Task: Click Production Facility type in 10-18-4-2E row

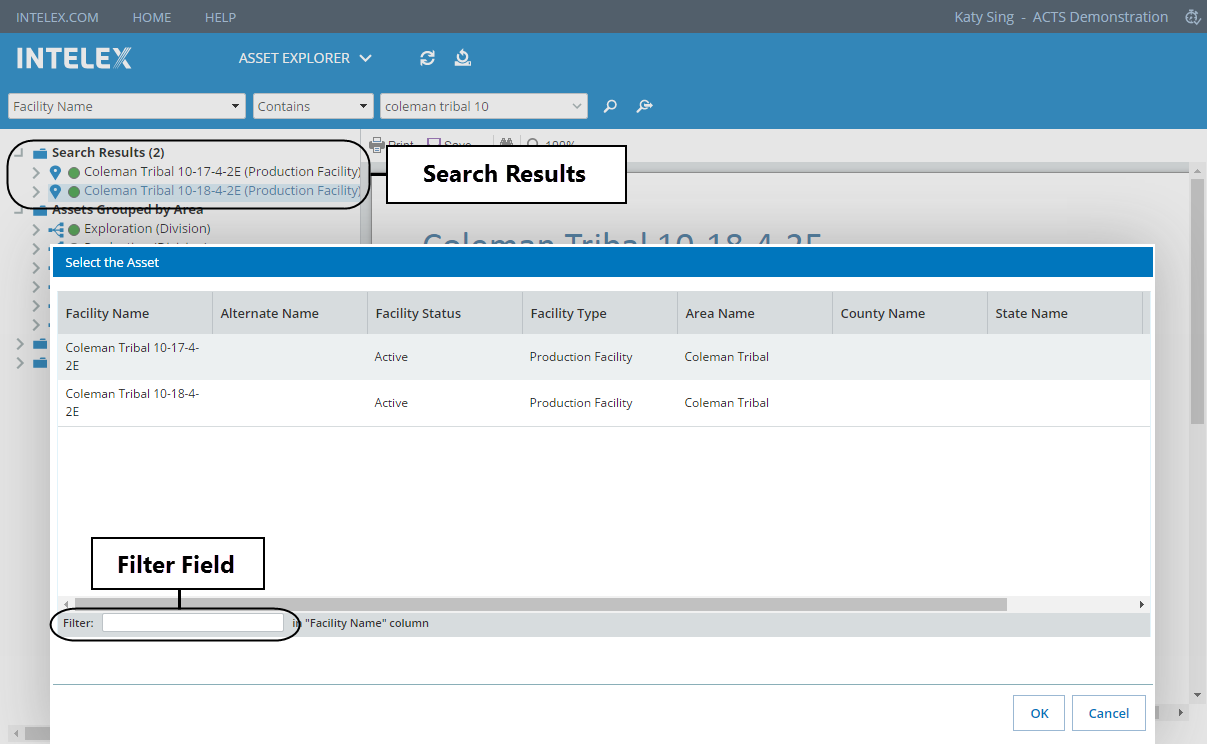Action: (581, 403)
